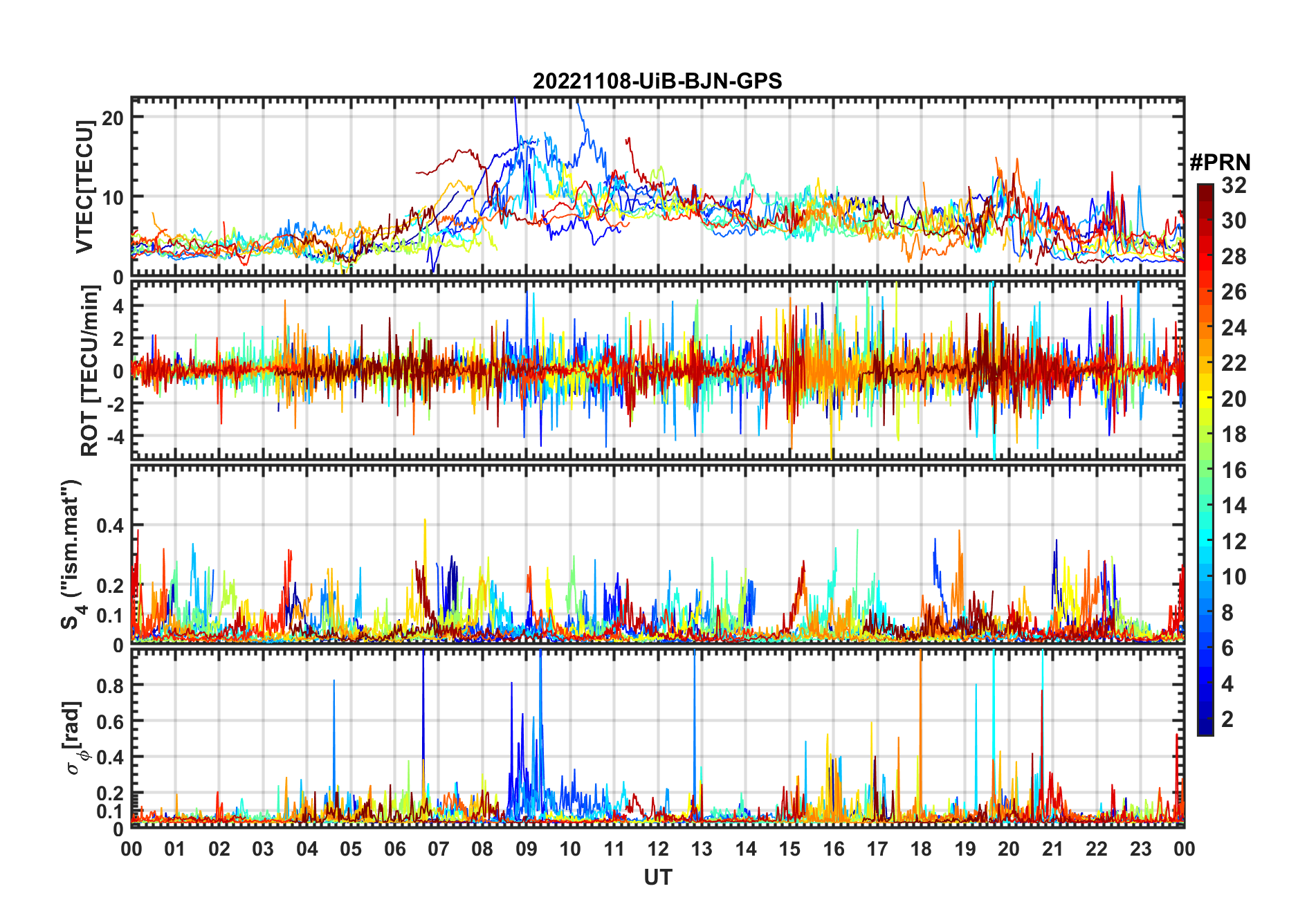The width and height of the screenshot is (1316, 920).
Task: Click colorbar tick label 10
Action: (1234, 577)
